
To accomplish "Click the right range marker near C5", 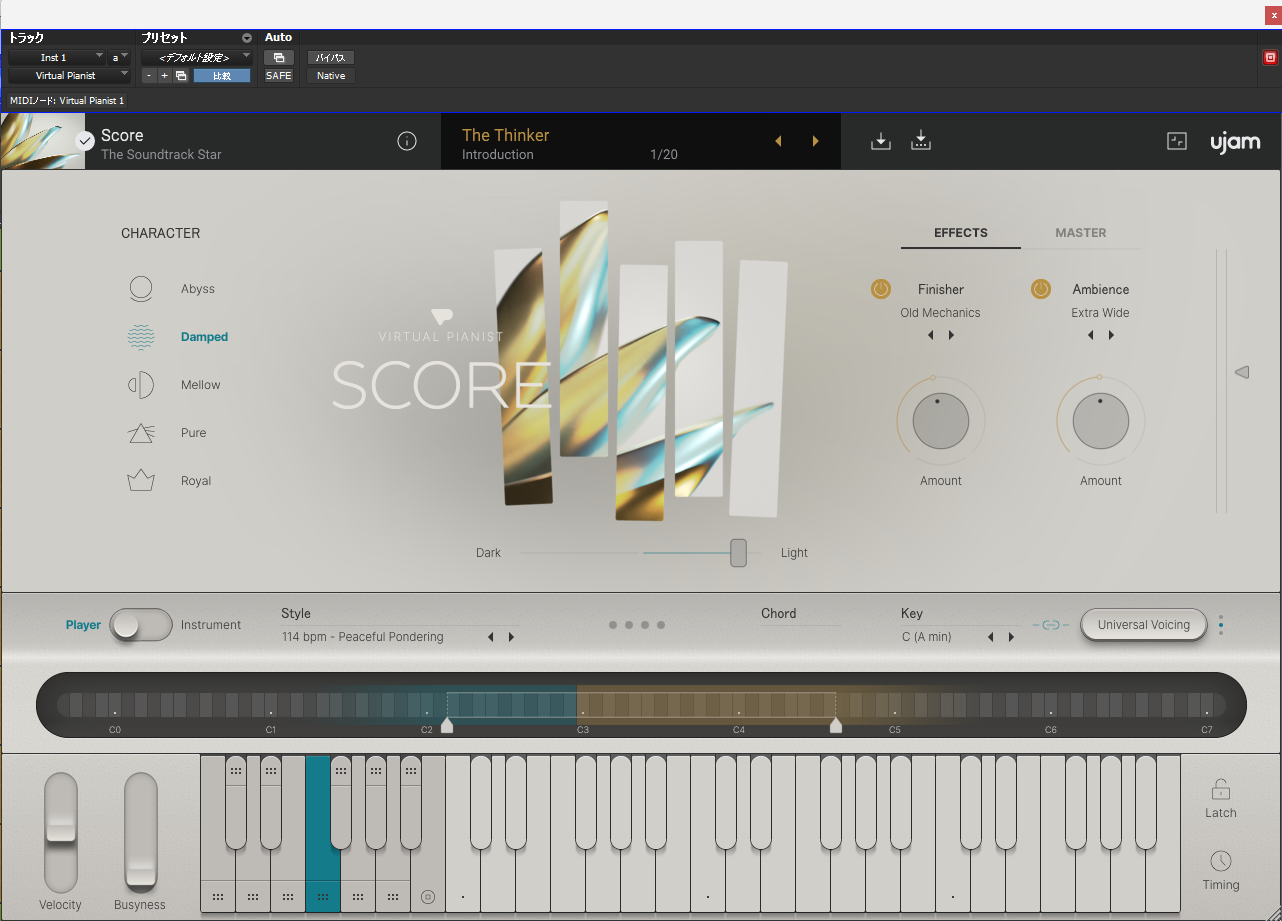I will coord(836,725).
